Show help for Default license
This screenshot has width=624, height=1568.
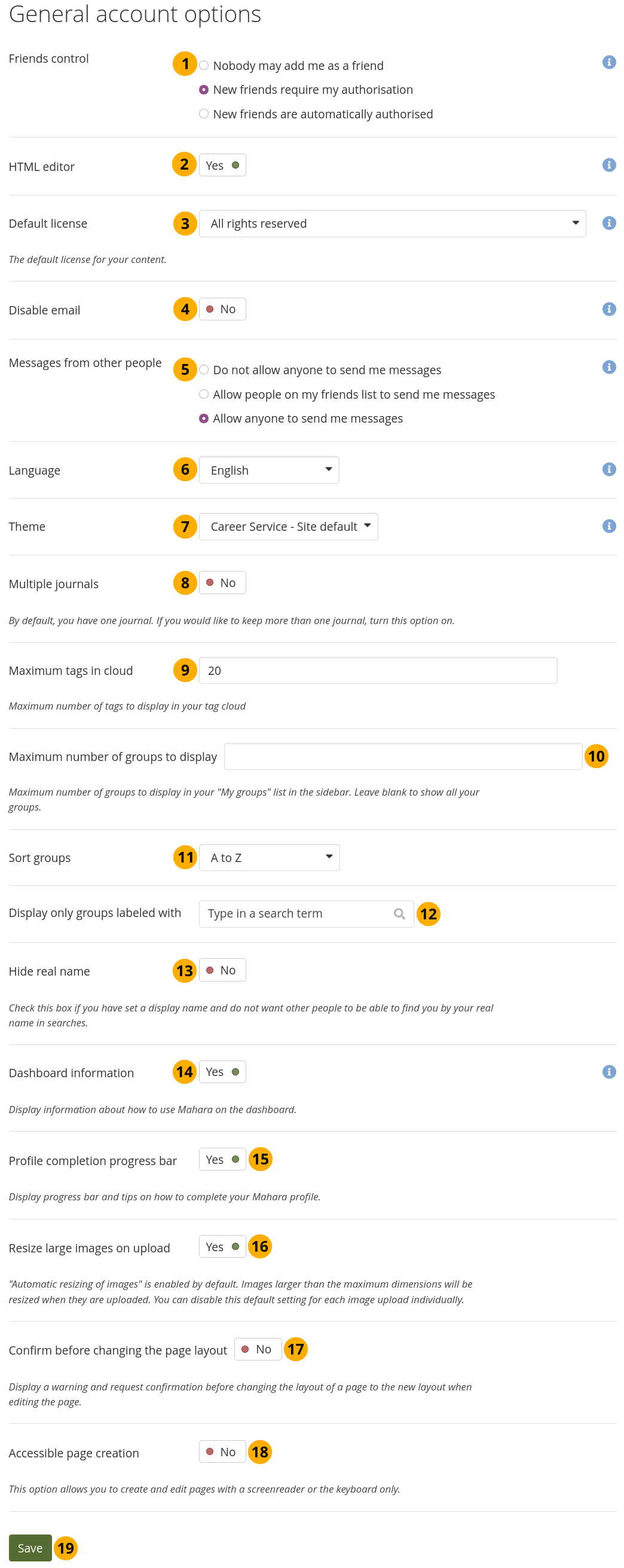point(608,223)
